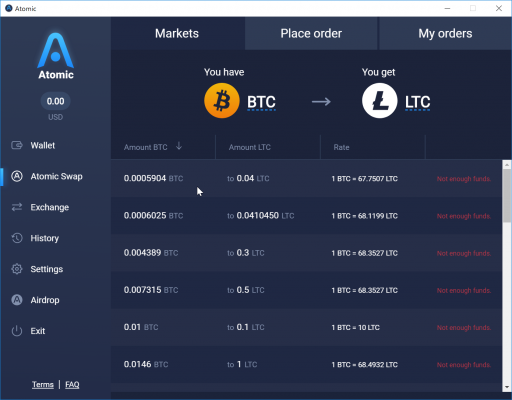Select the 0.004389 BTC order row
The height and width of the screenshot is (400, 512).
tap(306, 253)
